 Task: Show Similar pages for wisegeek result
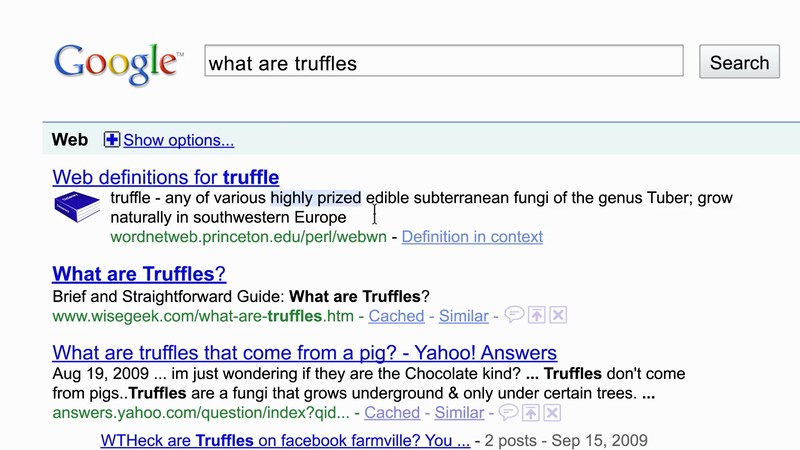[x=463, y=316]
